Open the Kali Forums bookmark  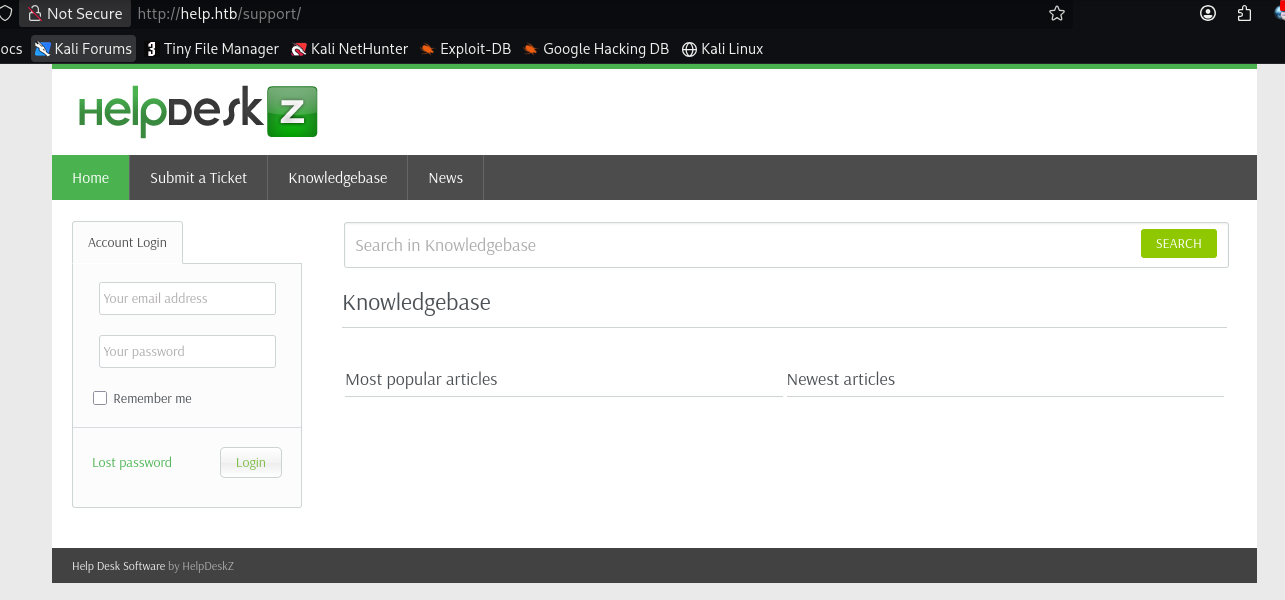84,49
